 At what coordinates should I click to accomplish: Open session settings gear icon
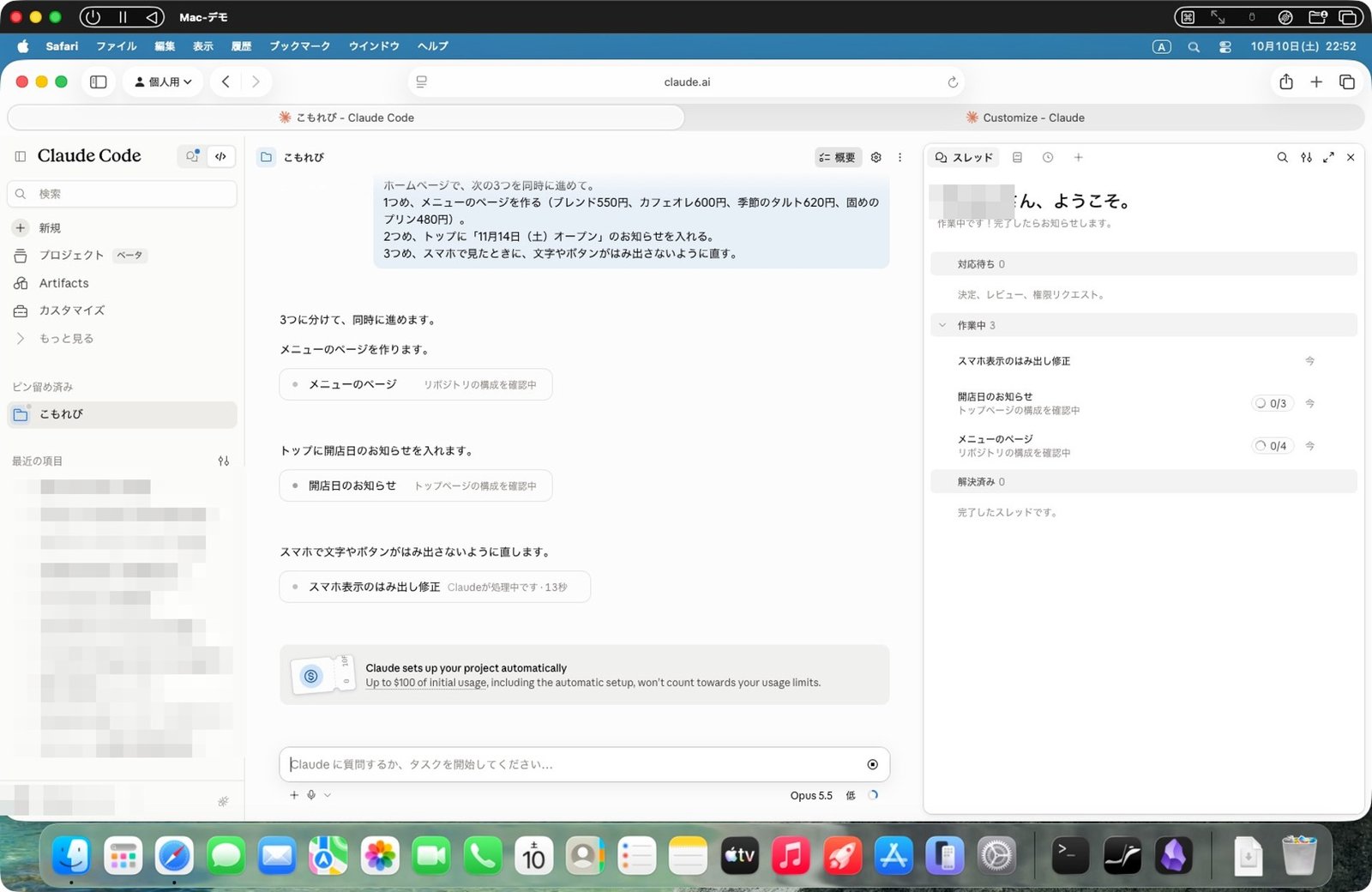(x=876, y=157)
